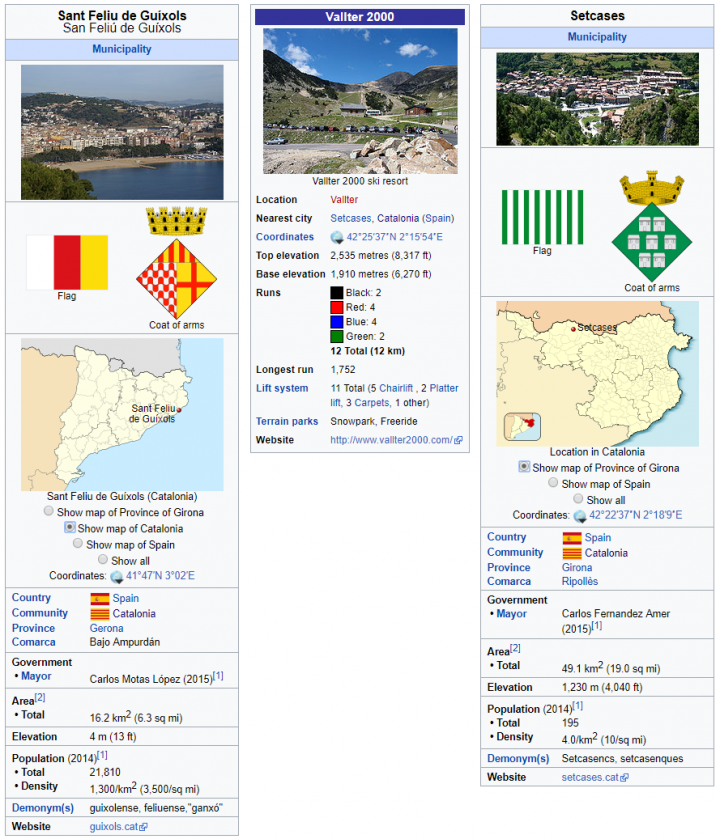Click Setcases Girona province location map

pyautogui.click(x=597, y=373)
